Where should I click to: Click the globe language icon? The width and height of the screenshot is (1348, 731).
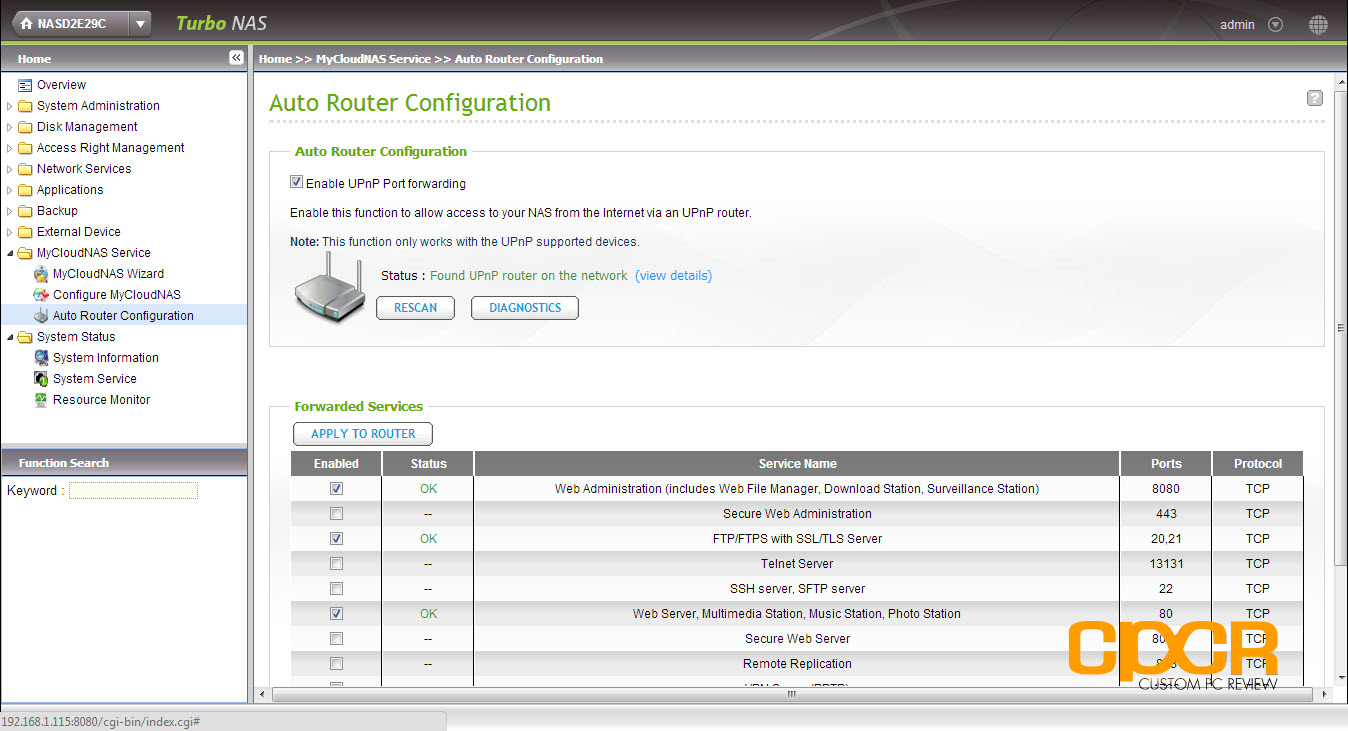1318,24
